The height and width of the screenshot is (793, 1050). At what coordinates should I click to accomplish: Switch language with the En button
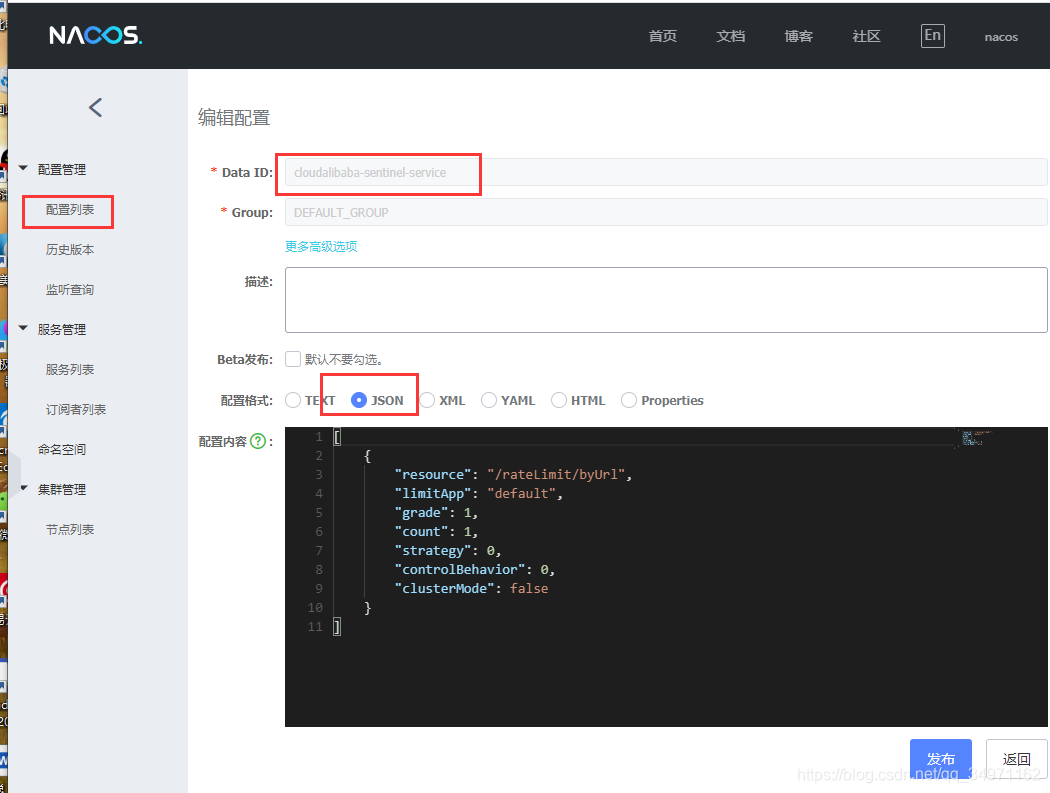click(x=932, y=35)
